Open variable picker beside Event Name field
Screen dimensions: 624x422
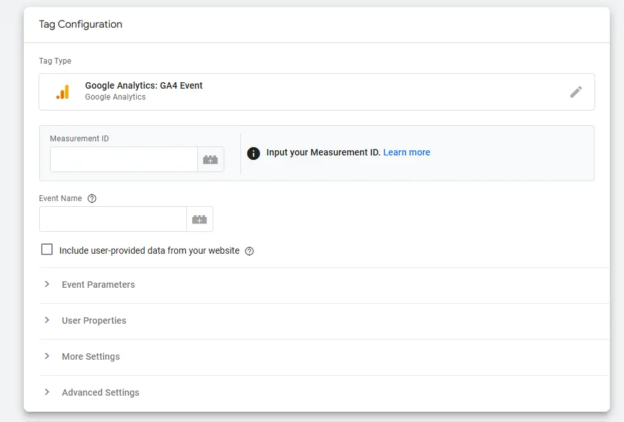(199, 219)
